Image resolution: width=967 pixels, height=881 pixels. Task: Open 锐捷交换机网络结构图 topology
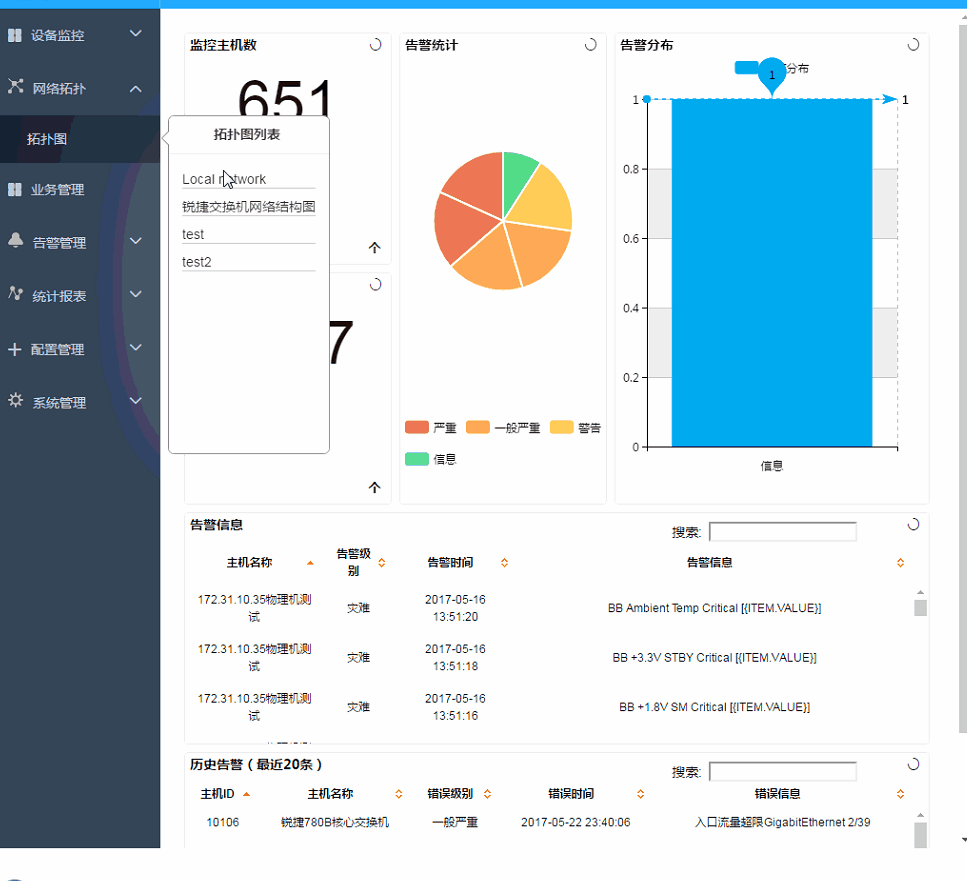tap(249, 207)
